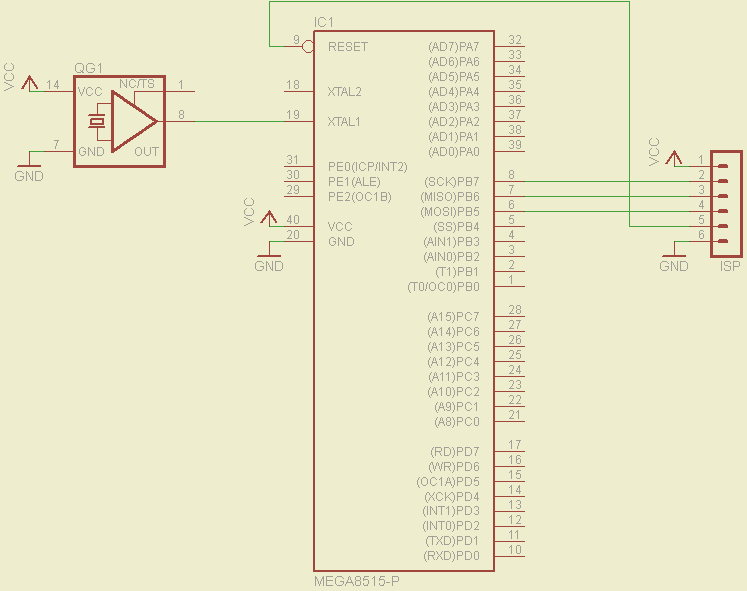Select the ISP connector body
Image resolution: width=747 pixels, height=591 pixels.
730,204
